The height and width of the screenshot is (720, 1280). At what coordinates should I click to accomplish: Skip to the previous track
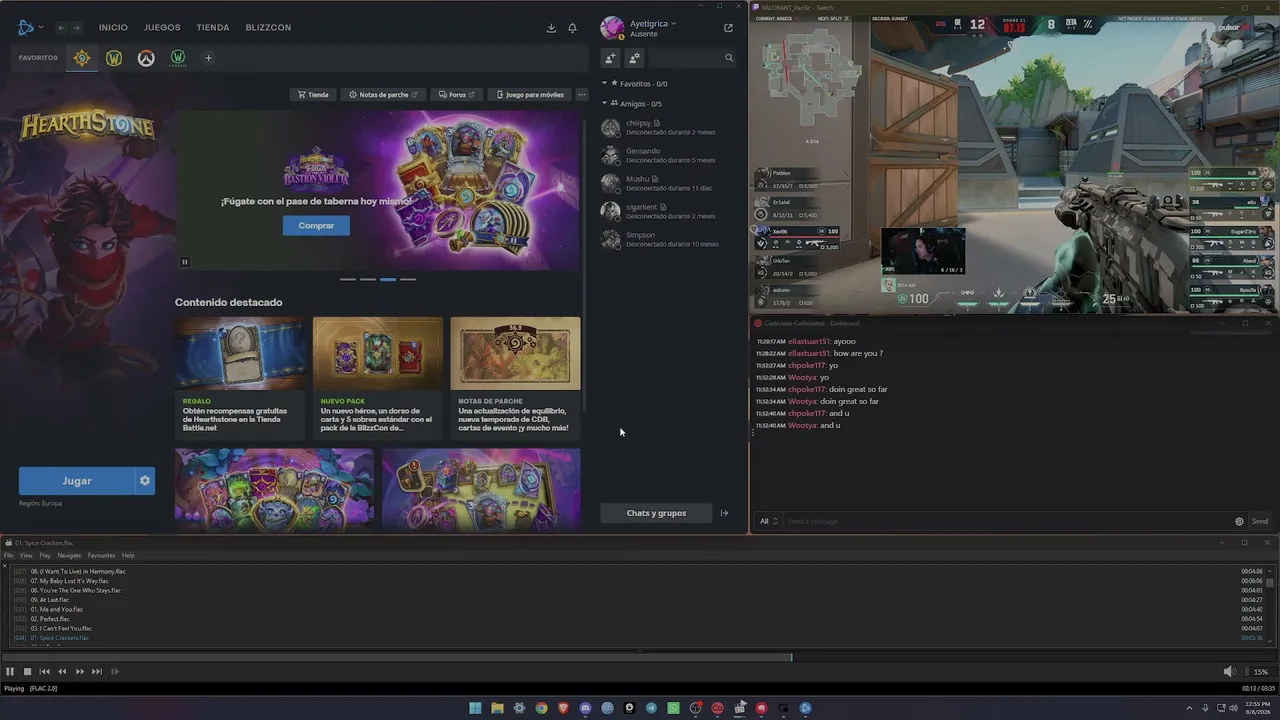click(44, 672)
